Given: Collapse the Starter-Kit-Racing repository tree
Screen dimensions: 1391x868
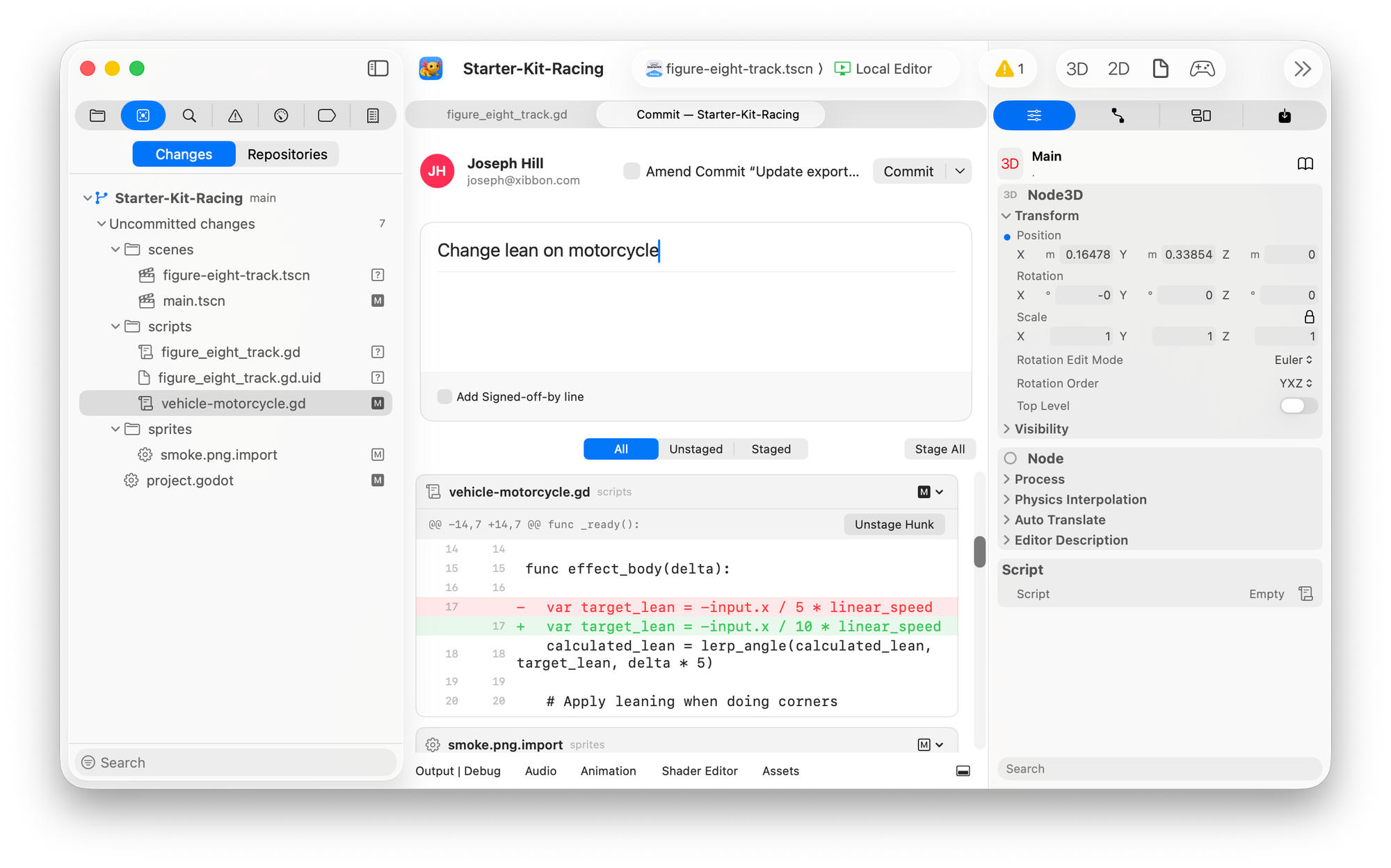Looking at the screenshot, I should click(88, 198).
